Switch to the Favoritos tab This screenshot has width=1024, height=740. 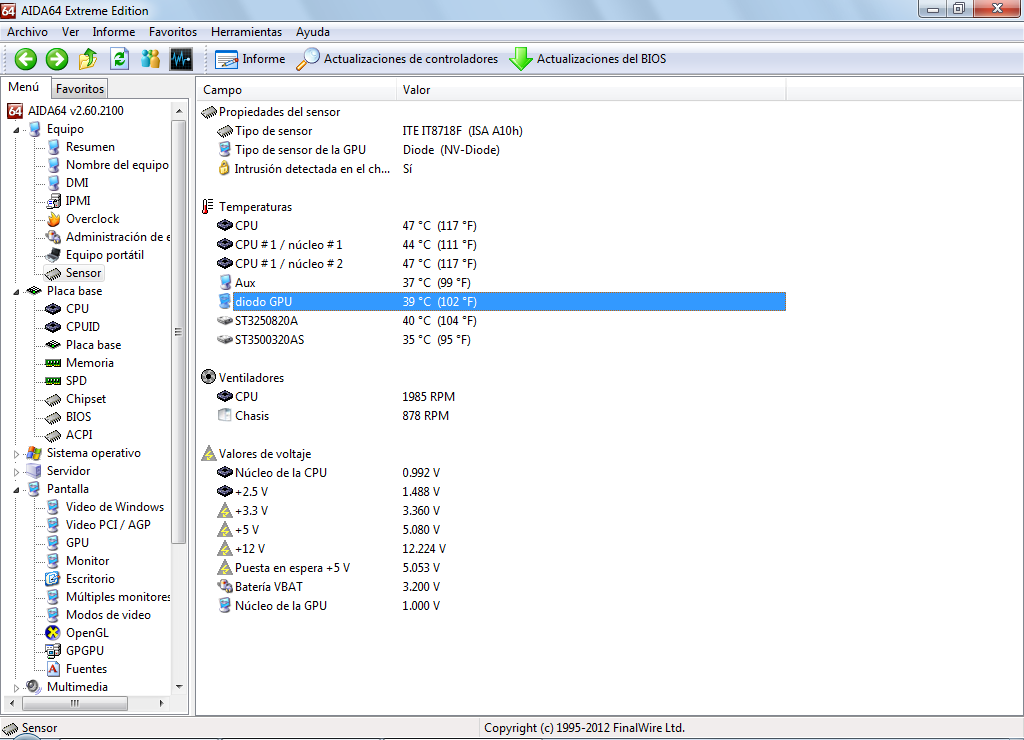tap(80, 88)
